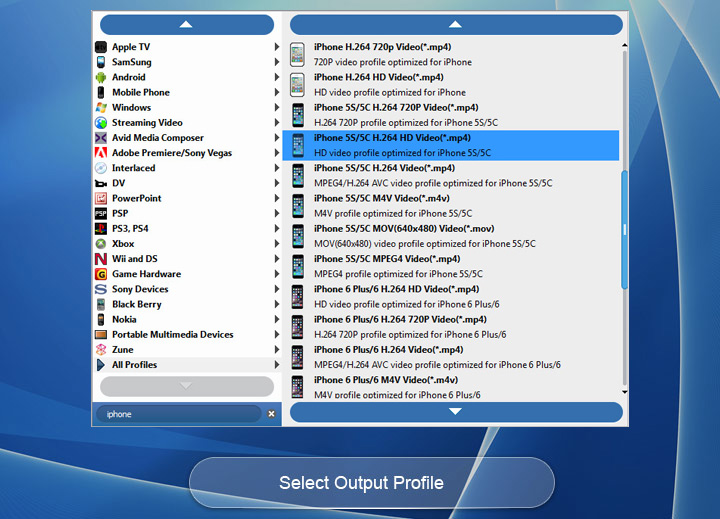Click the Select Output Profile button
This screenshot has height=519, width=720.
coord(371,483)
